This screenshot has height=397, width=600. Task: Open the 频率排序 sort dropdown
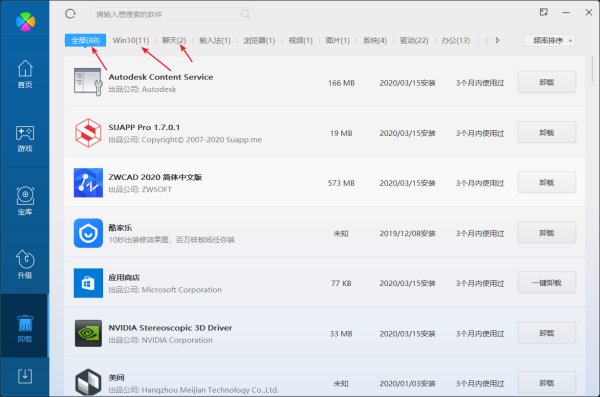point(549,40)
